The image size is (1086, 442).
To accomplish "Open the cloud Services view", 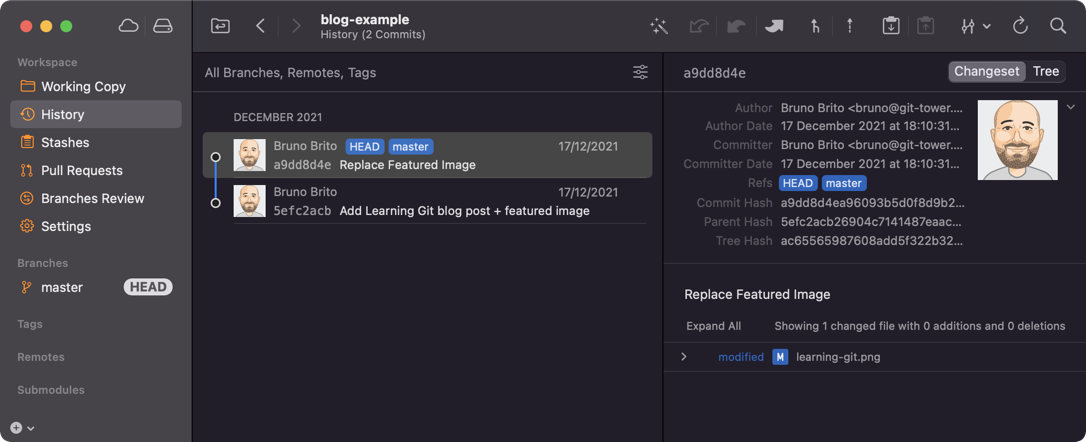I will coord(129,26).
